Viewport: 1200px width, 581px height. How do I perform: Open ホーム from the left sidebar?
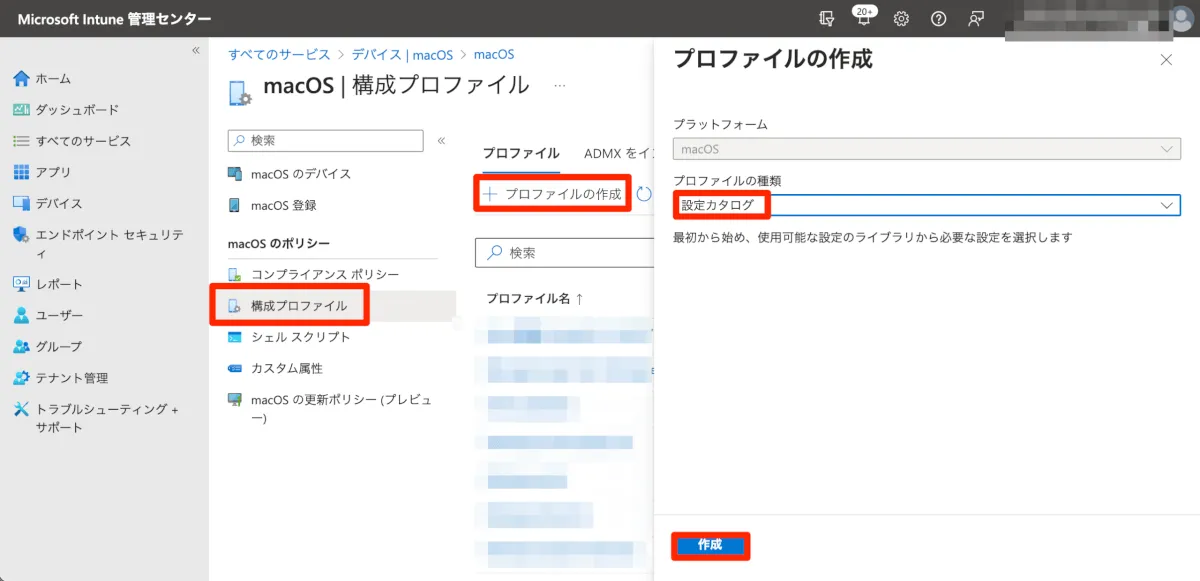pos(53,79)
